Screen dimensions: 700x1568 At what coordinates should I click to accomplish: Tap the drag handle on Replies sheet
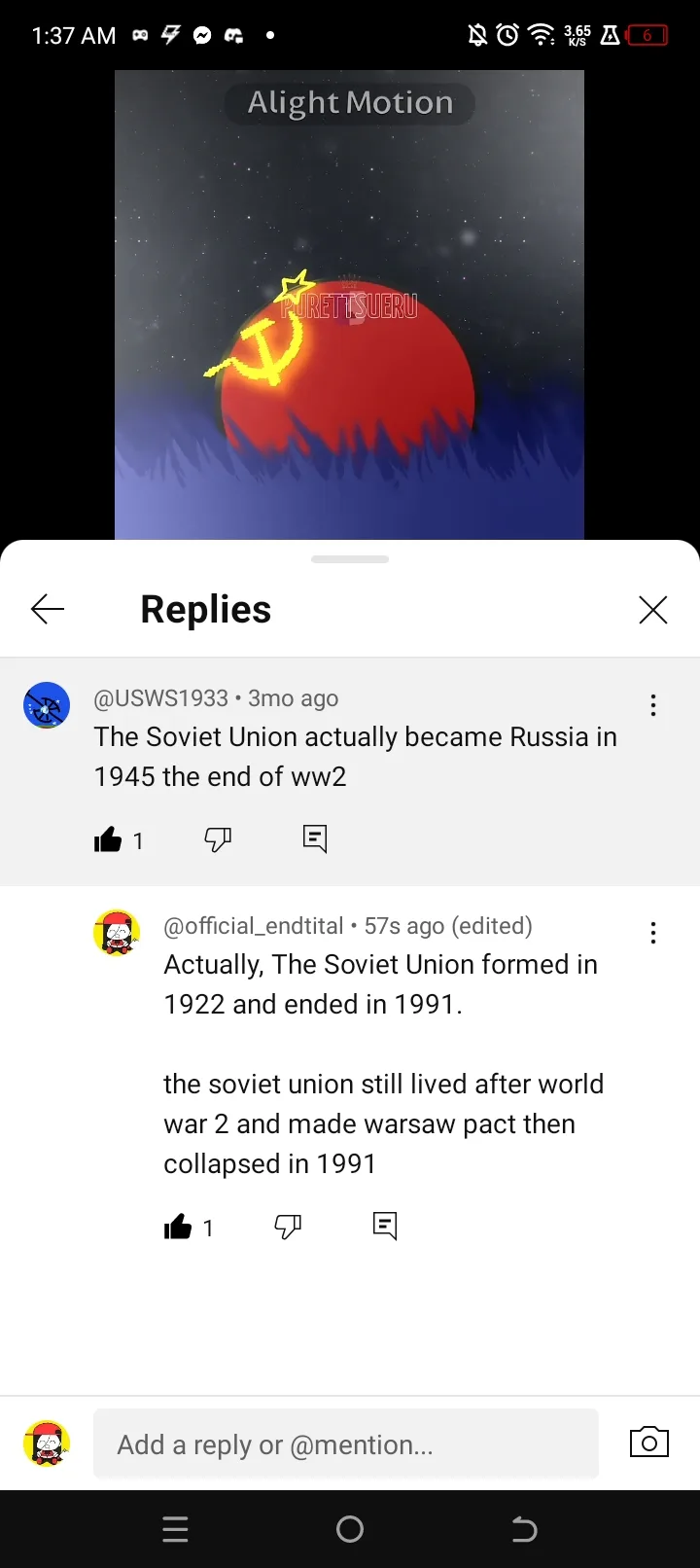click(350, 559)
